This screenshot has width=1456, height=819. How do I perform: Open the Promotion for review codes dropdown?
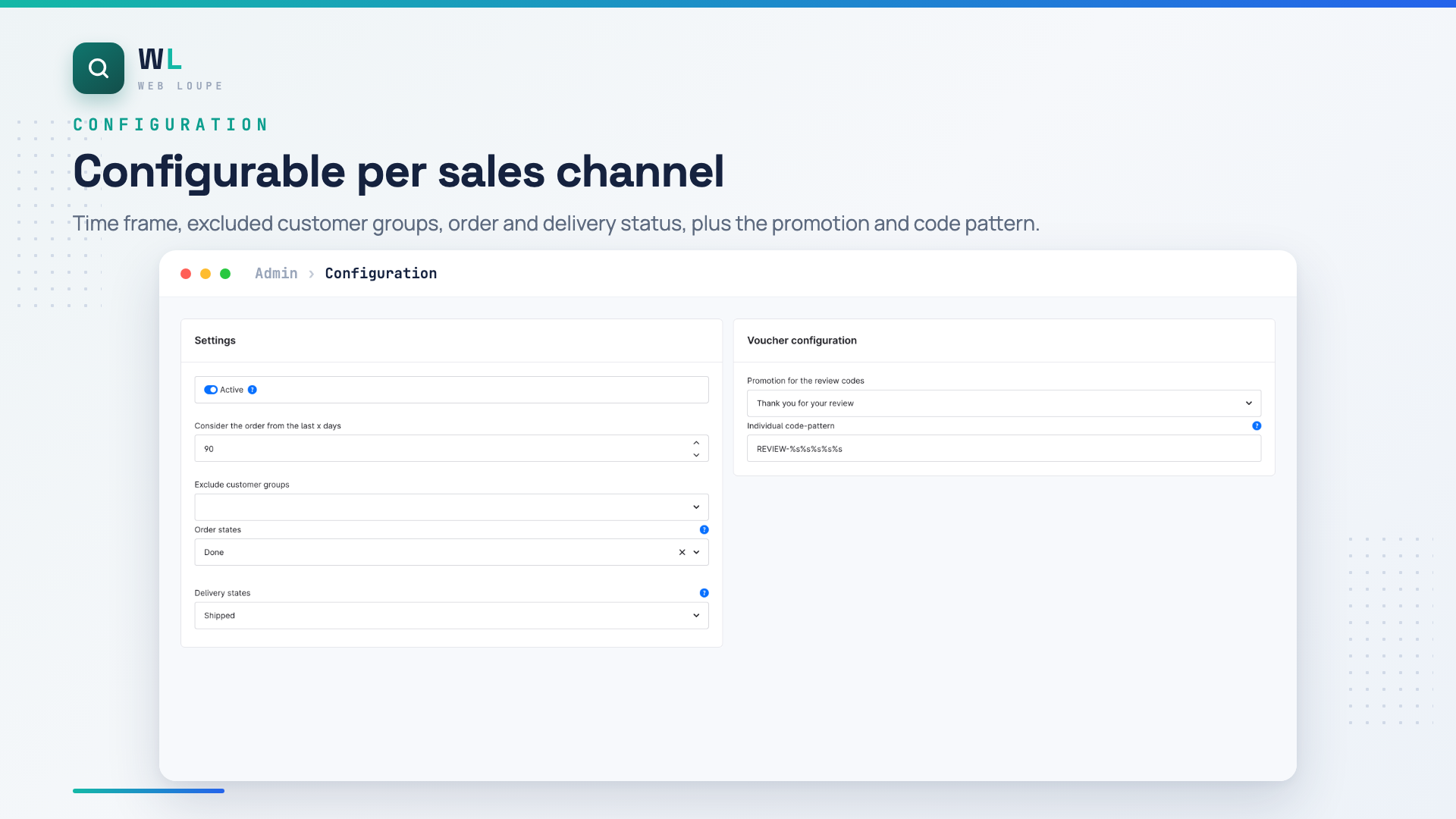[x=1004, y=403]
